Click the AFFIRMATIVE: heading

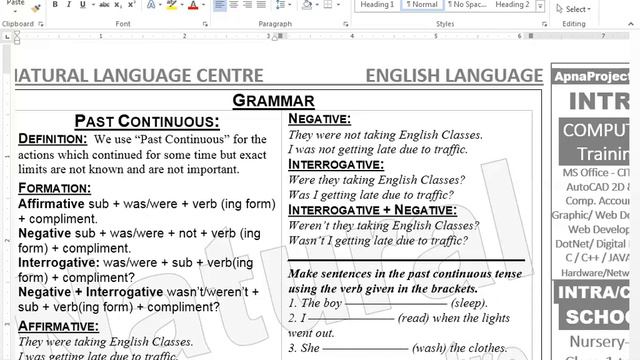point(58,326)
